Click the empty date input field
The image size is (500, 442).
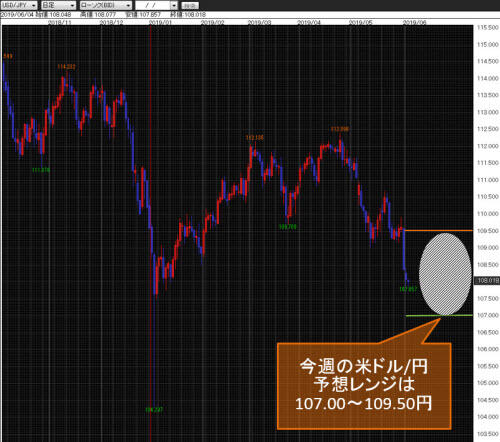[153, 5]
